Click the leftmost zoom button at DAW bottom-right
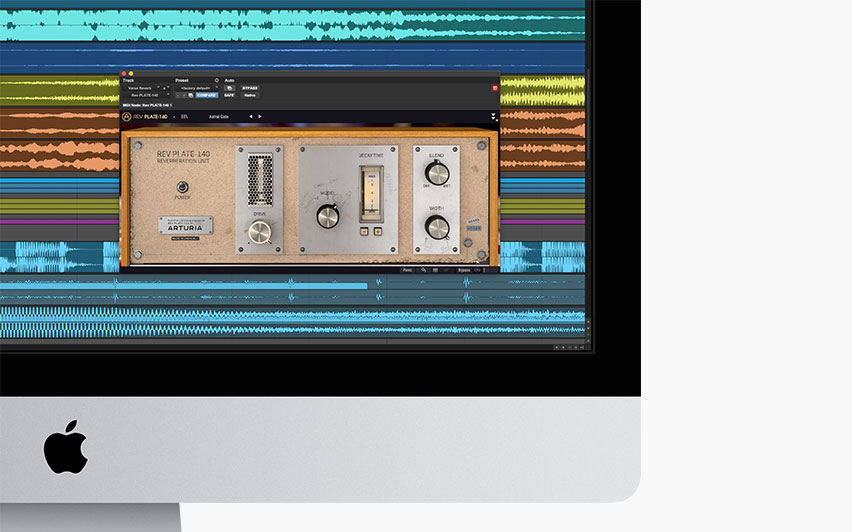 556,347
